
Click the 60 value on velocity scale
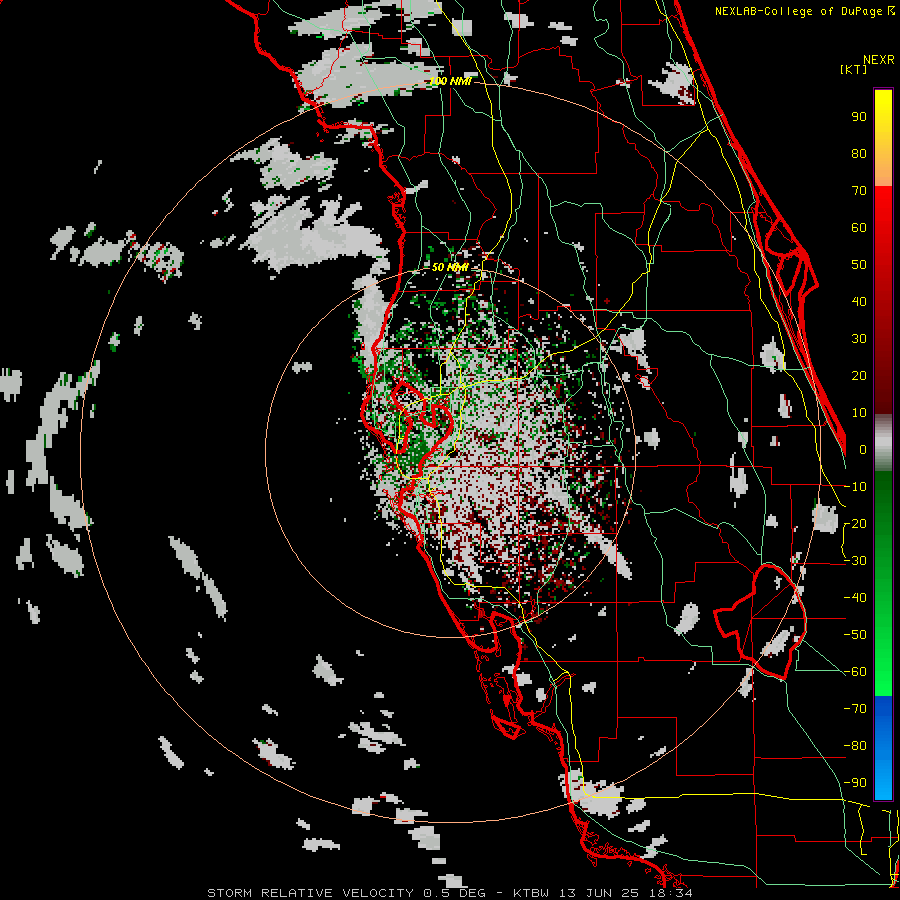[859, 228]
